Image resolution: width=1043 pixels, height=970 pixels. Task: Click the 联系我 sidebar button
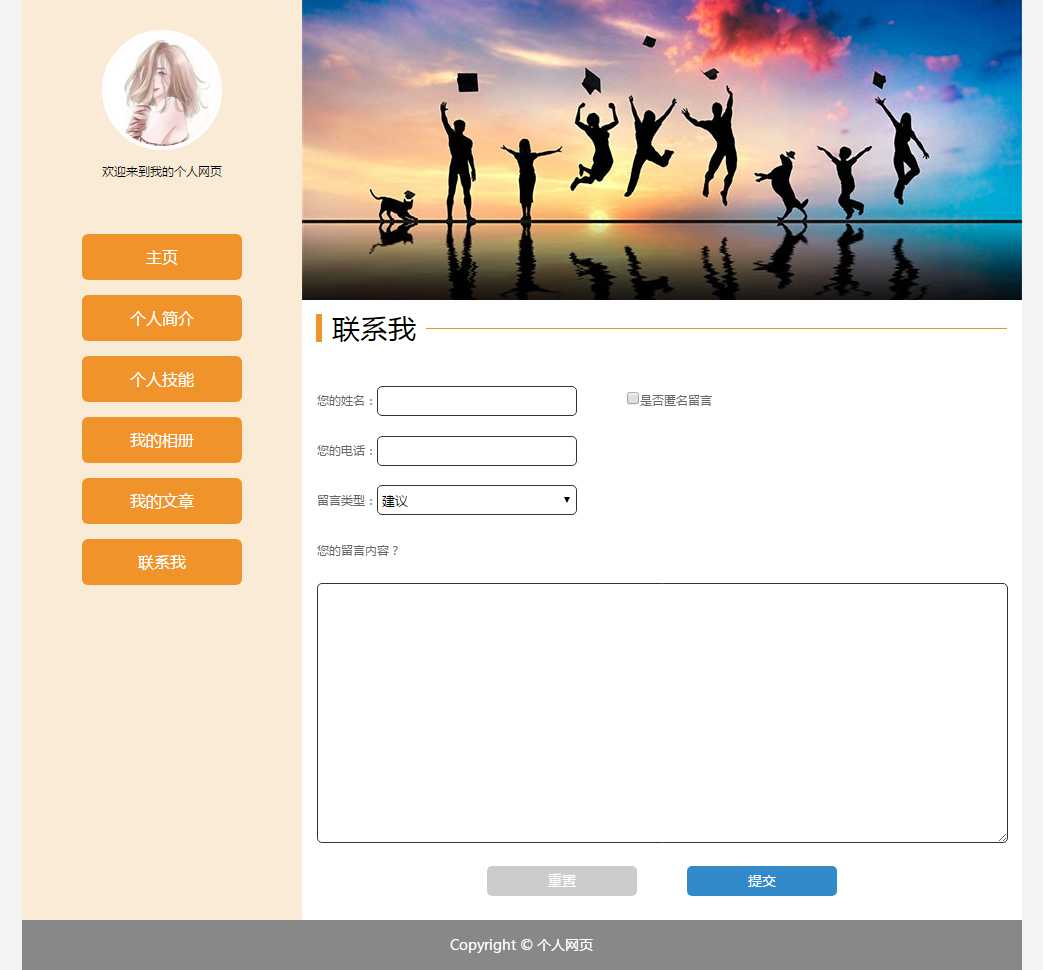tap(161, 562)
